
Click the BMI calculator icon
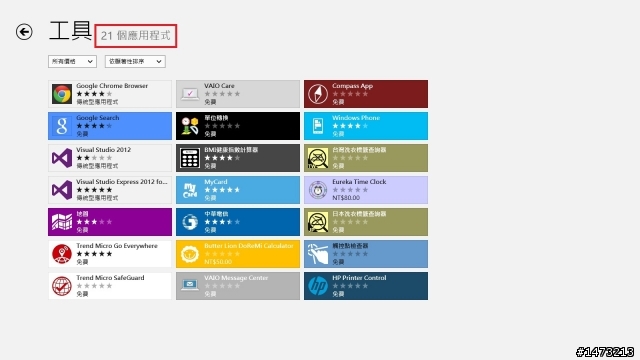click(190, 158)
